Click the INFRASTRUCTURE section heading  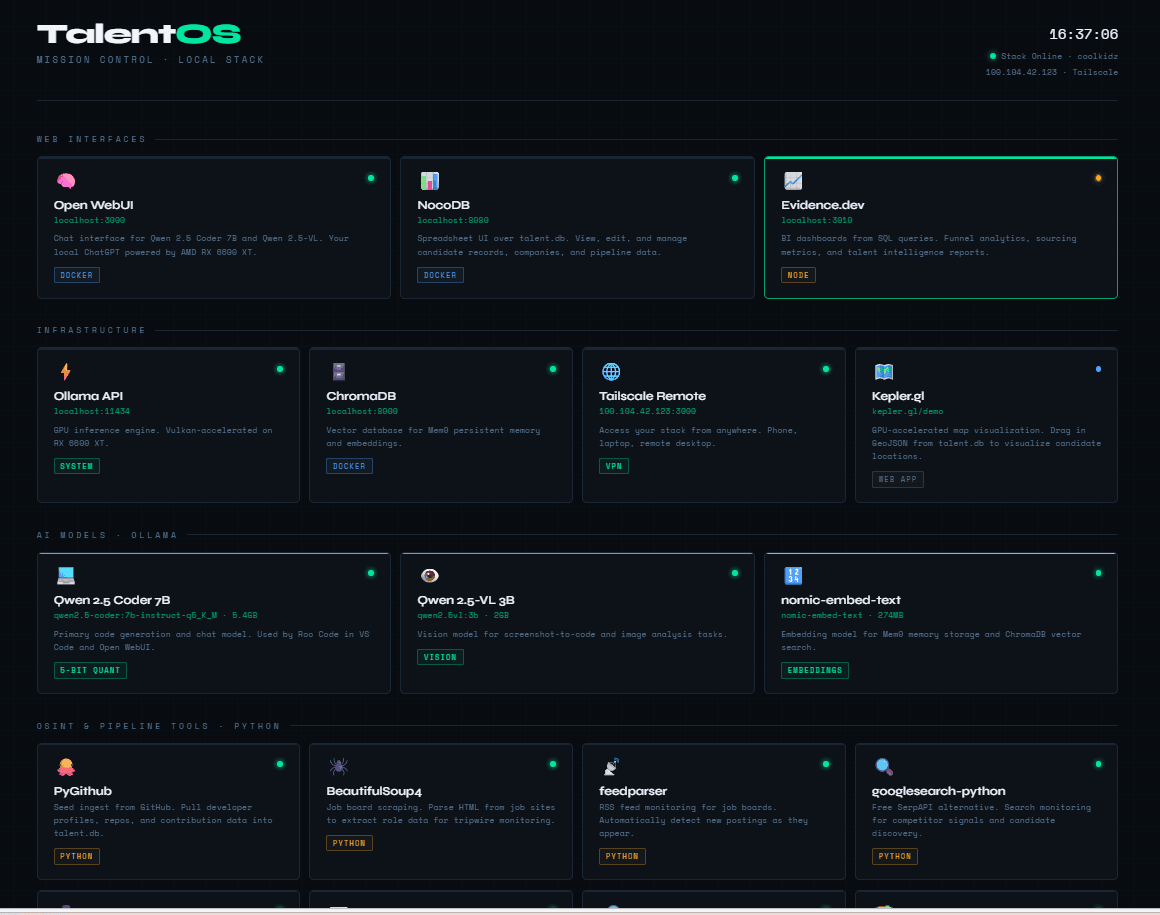pyautogui.click(x=91, y=330)
